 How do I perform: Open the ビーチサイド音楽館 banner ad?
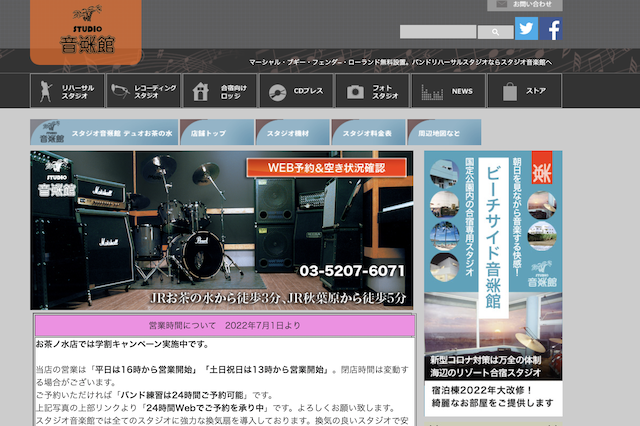tap(493, 280)
